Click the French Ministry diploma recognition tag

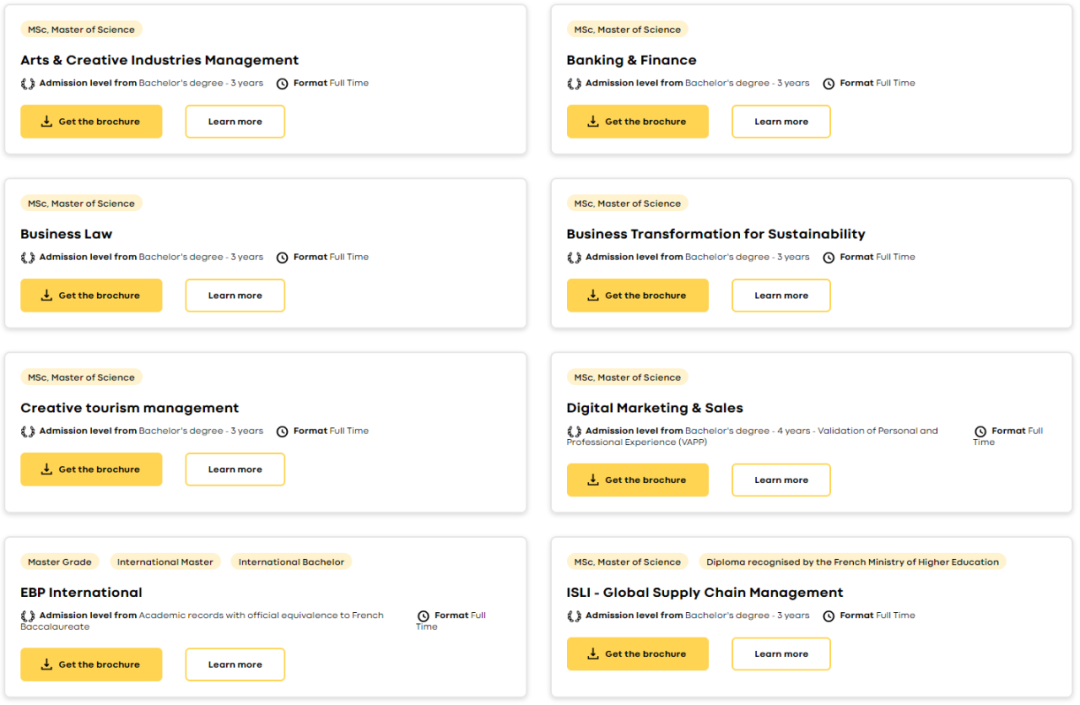coord(850,562)
